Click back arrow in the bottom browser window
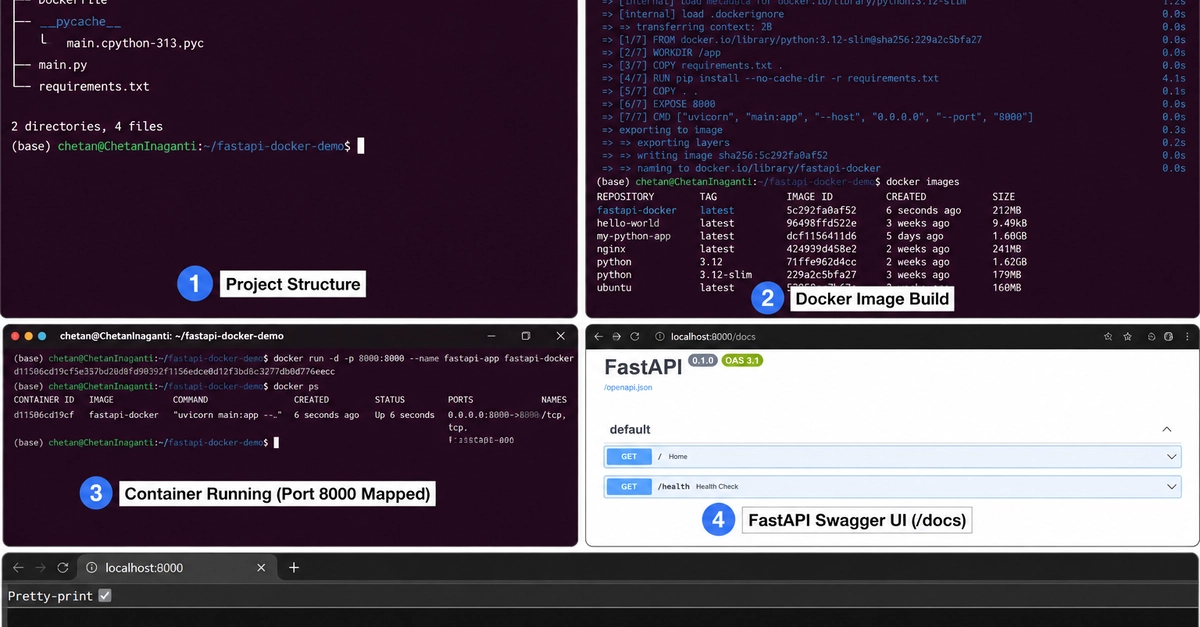Viewport: 1200px width, 627px height. [x=18, y=567]
